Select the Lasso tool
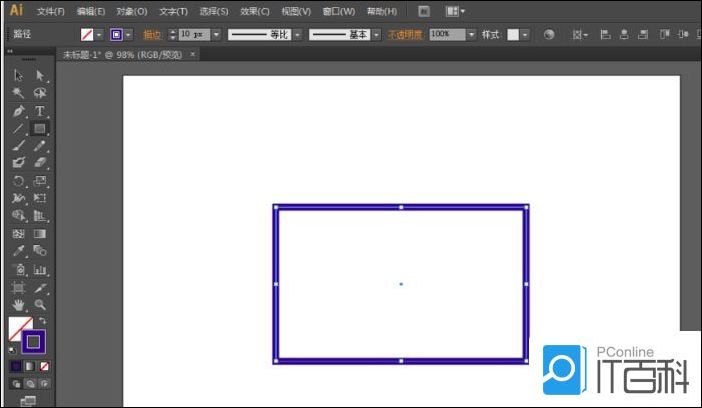The width and height of the screenshot is (702, 408). tap(40, 93)
